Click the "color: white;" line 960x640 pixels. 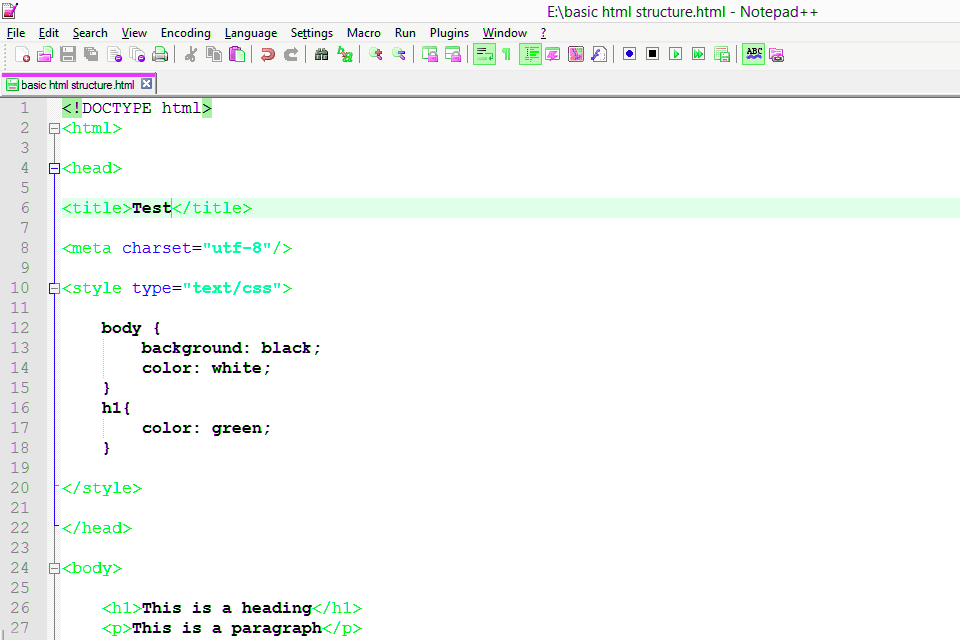tap(206, 368)
